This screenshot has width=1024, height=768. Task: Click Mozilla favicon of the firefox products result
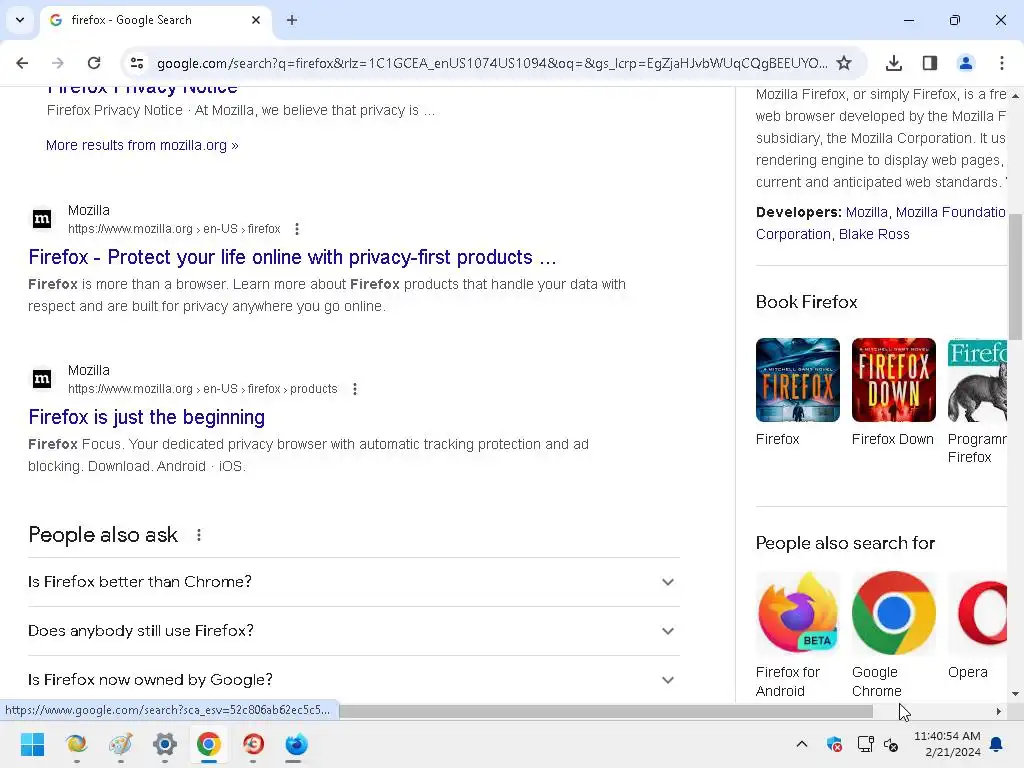click(42, 379)
